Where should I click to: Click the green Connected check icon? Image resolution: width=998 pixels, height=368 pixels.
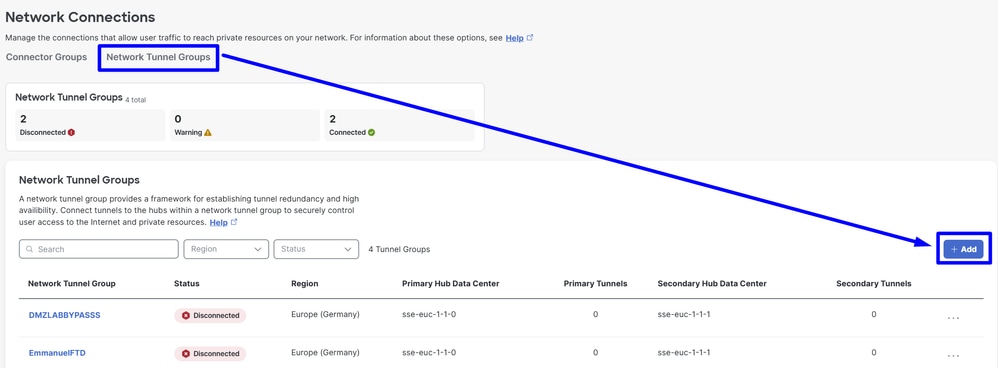pos(371,132)
